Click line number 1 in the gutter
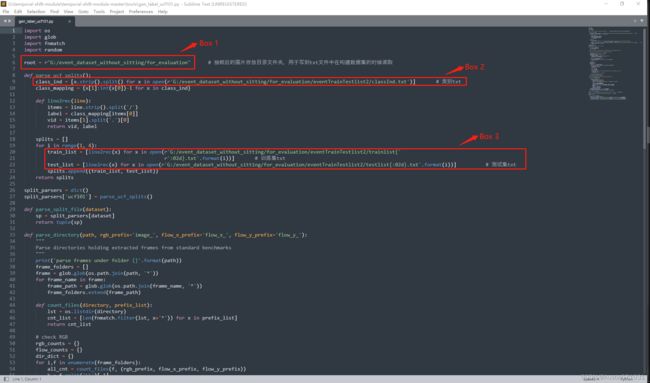Screen dimensions: 650x383 [x=14, y=31]
